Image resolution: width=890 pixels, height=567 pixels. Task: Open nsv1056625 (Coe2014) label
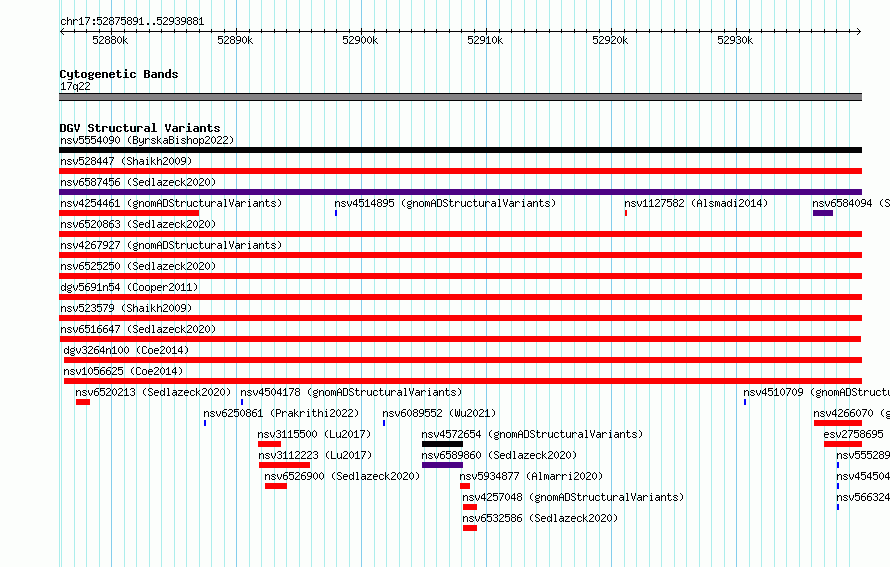123,371
